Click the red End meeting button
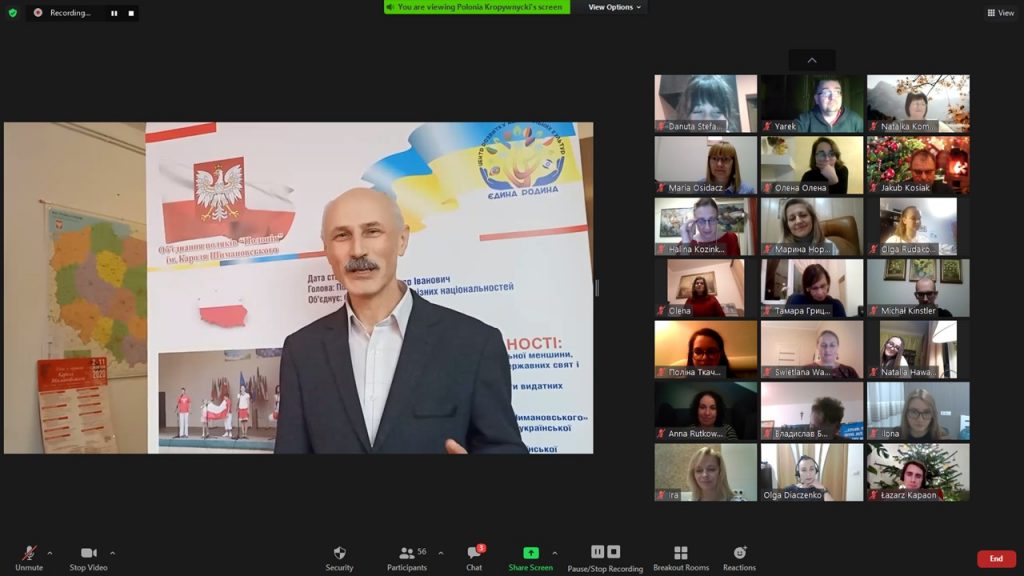This screenshot has width=1024, height=576. 996,558
